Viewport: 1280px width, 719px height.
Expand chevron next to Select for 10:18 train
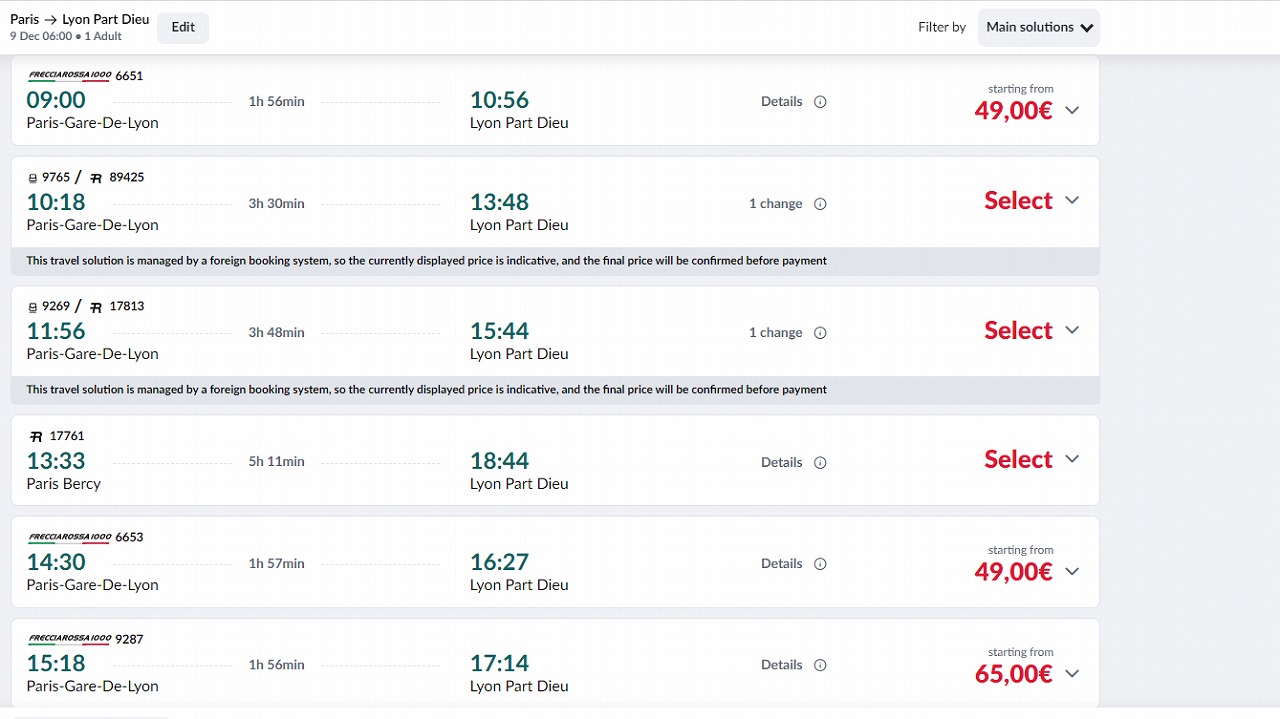pos(1072,200)
